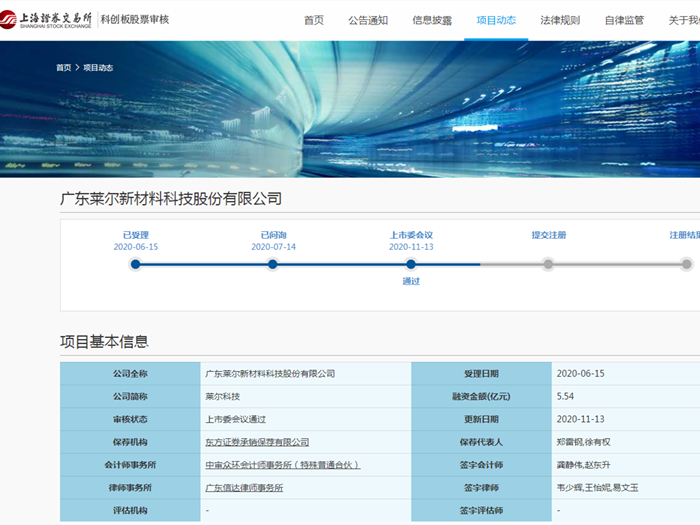The width and height of the screenshot is (700, 525).
Task: Click the 项目基本信息 section heading
Action: [x=104, y=342]
